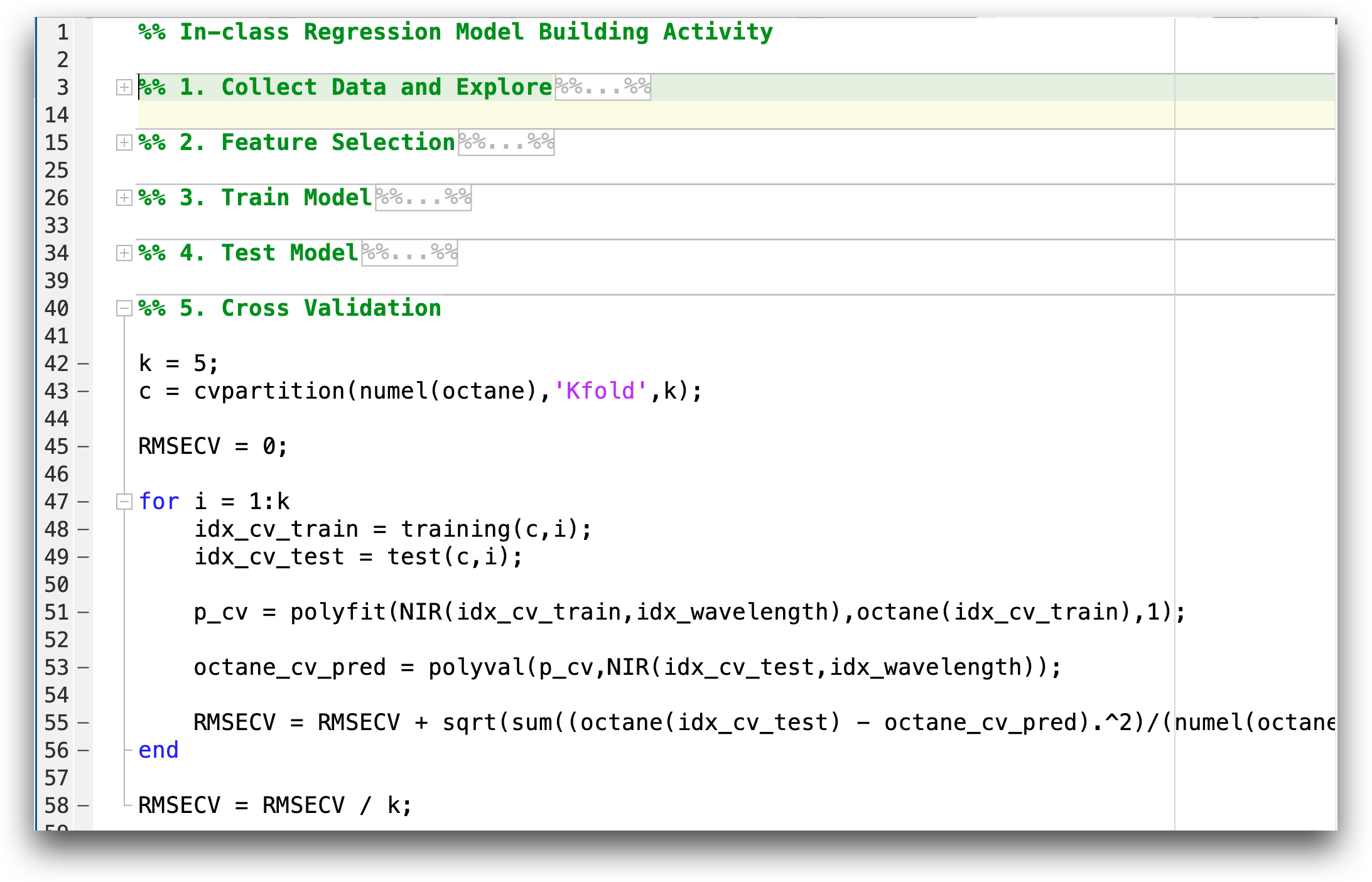
Task: Click the polyfit function call text
Action: (338, 612)
